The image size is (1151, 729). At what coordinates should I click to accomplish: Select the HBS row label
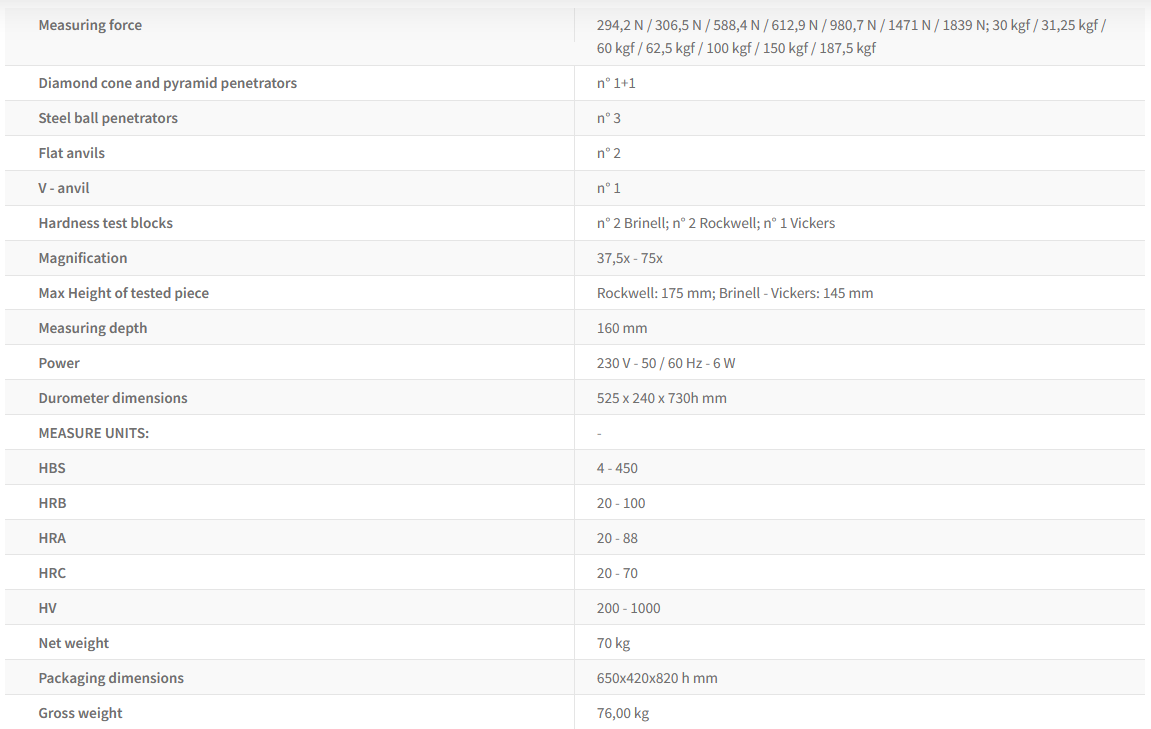click(x=52, y=468)
